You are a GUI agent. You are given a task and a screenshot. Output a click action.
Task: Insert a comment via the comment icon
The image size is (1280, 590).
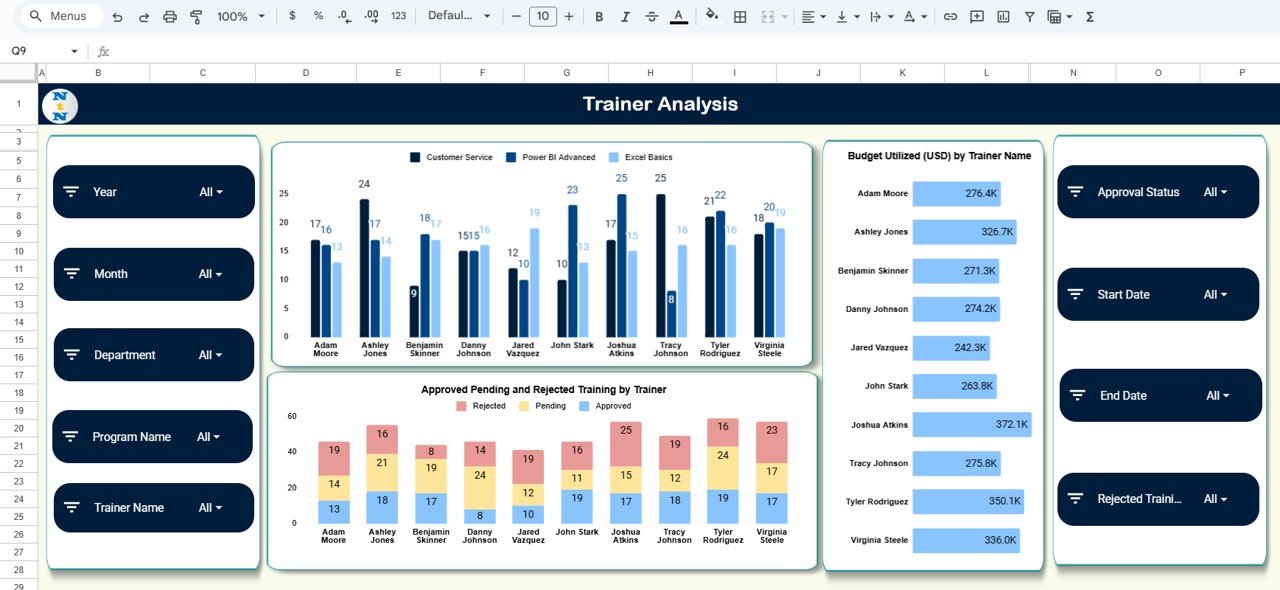(976, 16)
